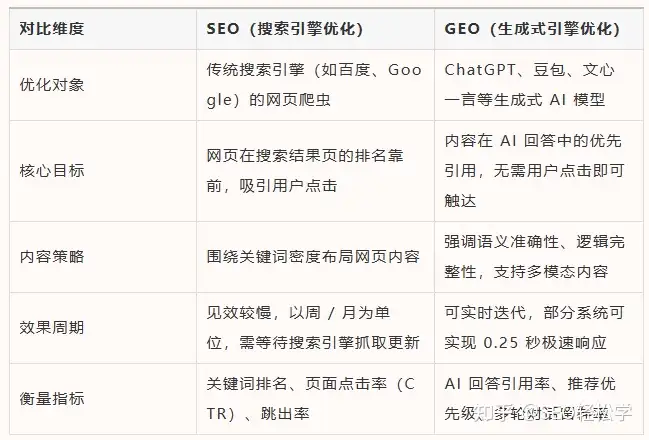Select the cell with 关键词排名、页面点击率

(315, 399)
